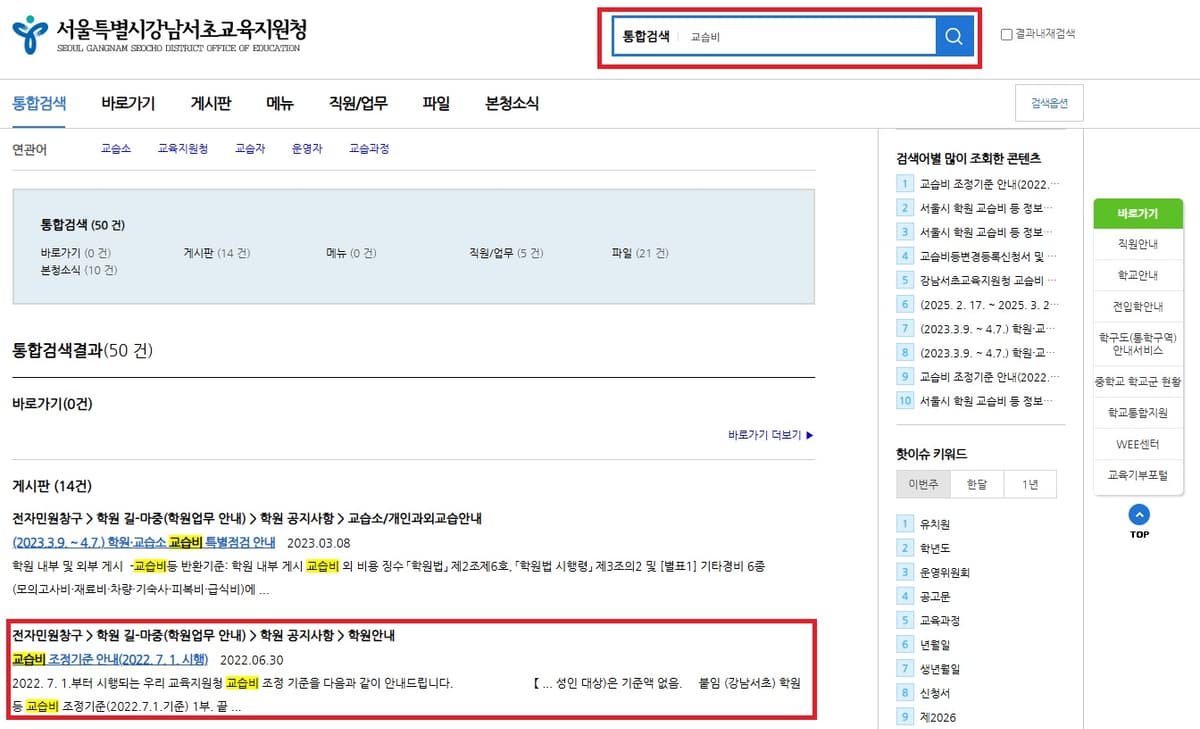The width and height of the screenshot is (1200, 729).
Task: Enable the 결과내재검색 checkbox
Action: pos(1005,34)
